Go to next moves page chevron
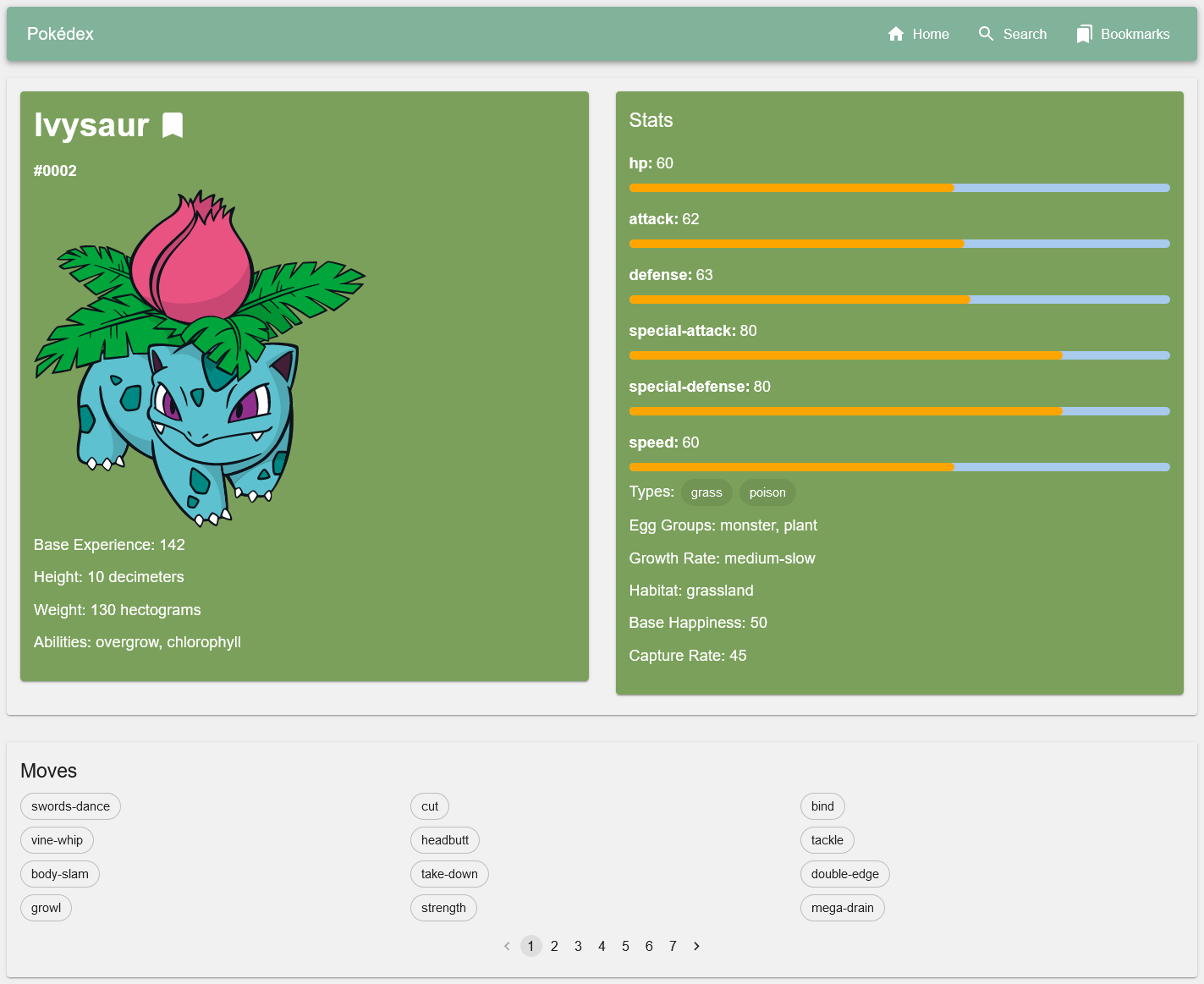 pos(696,946)
